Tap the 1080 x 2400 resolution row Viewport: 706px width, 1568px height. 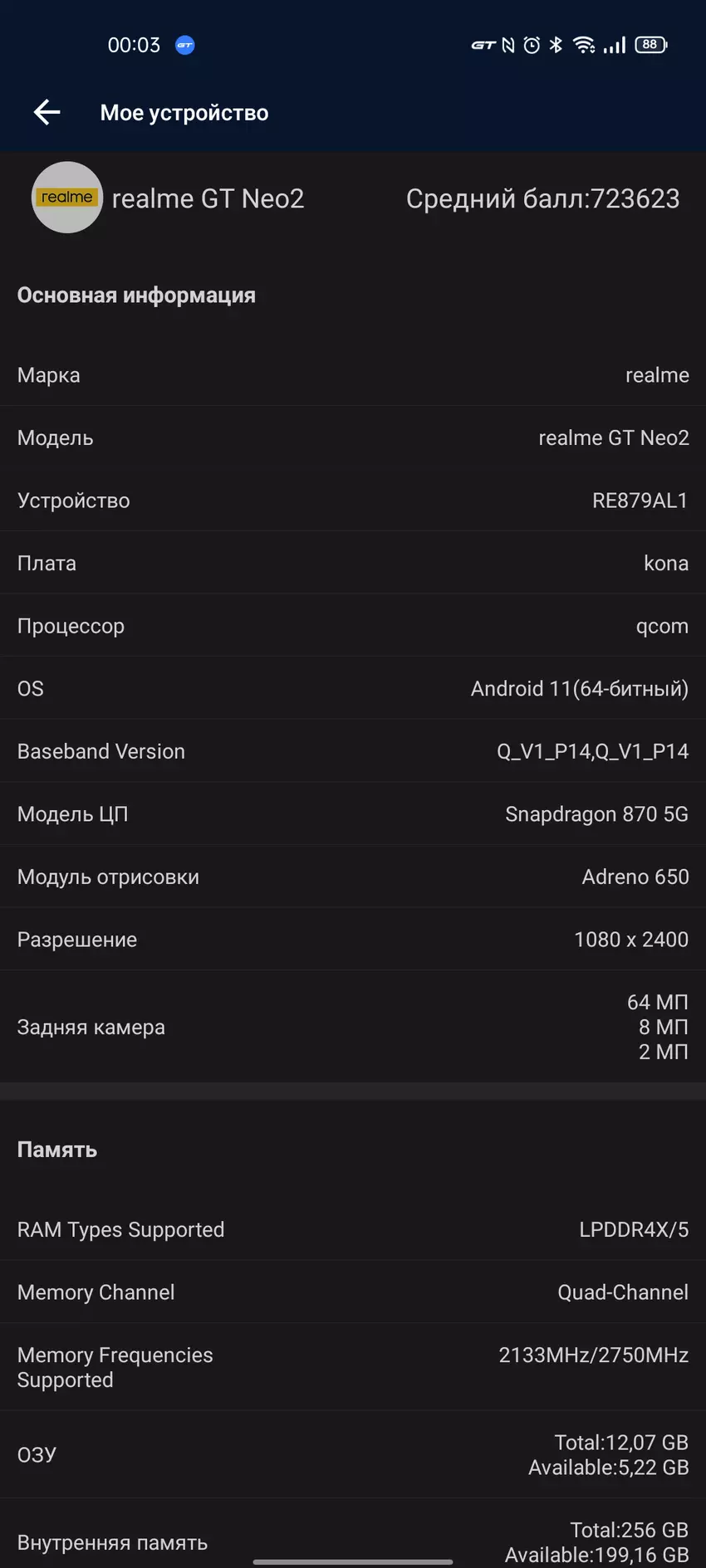[353, 940]
